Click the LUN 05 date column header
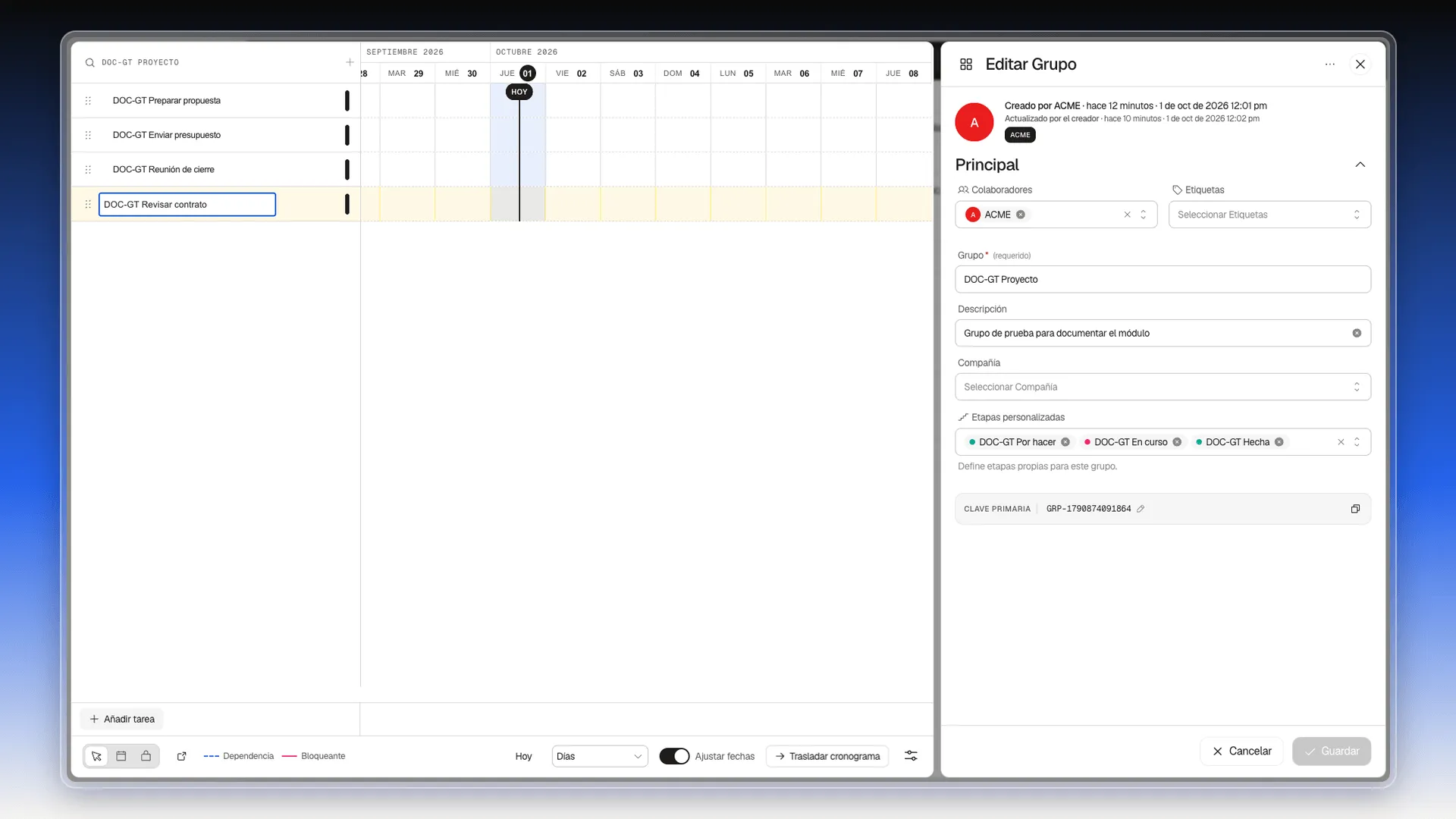Image resolution: width=1456 pixels, height=819 pixels. [x=737, y=74]
